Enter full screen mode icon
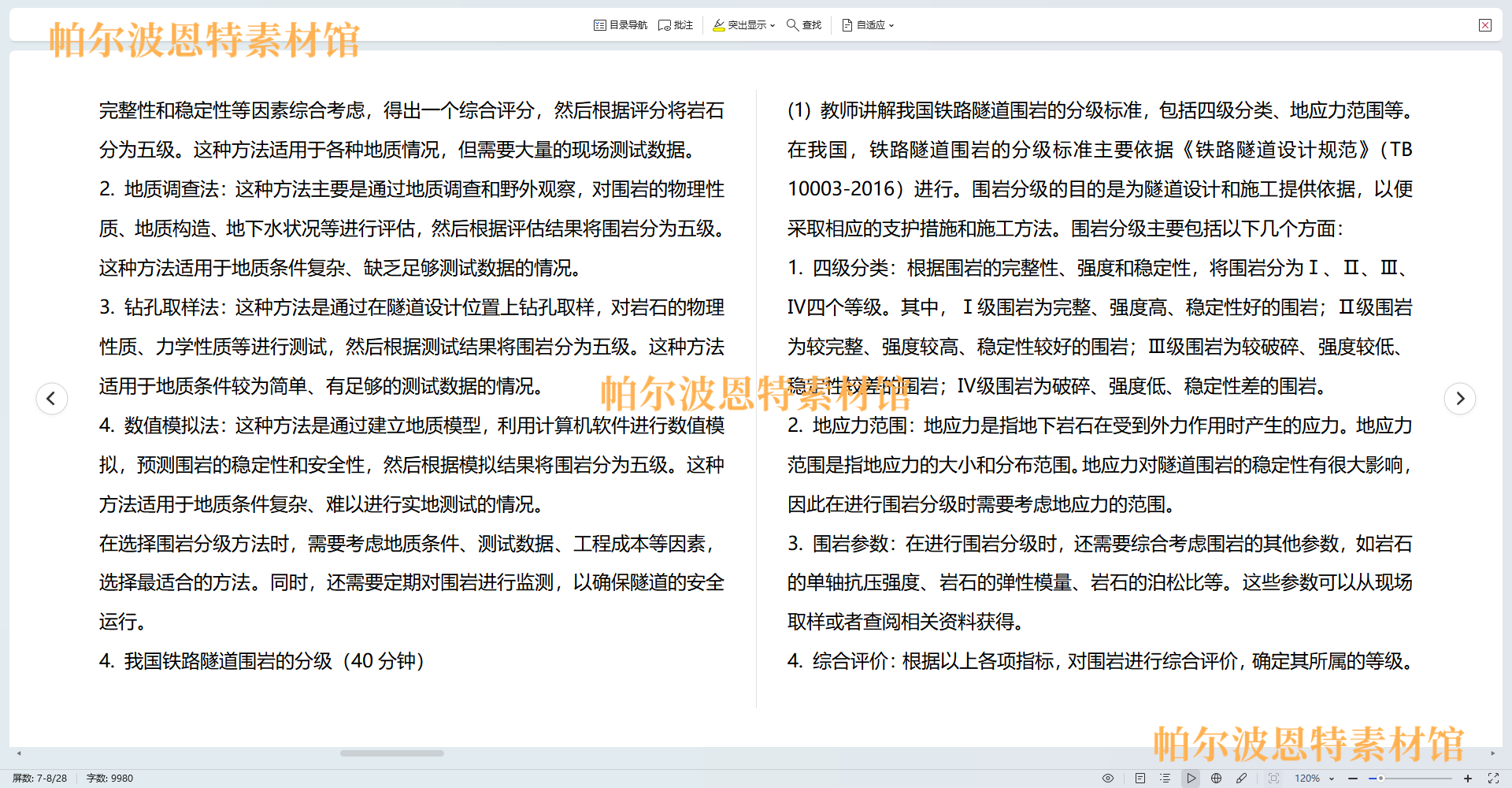1512x788 pixels. (1493, 779)
